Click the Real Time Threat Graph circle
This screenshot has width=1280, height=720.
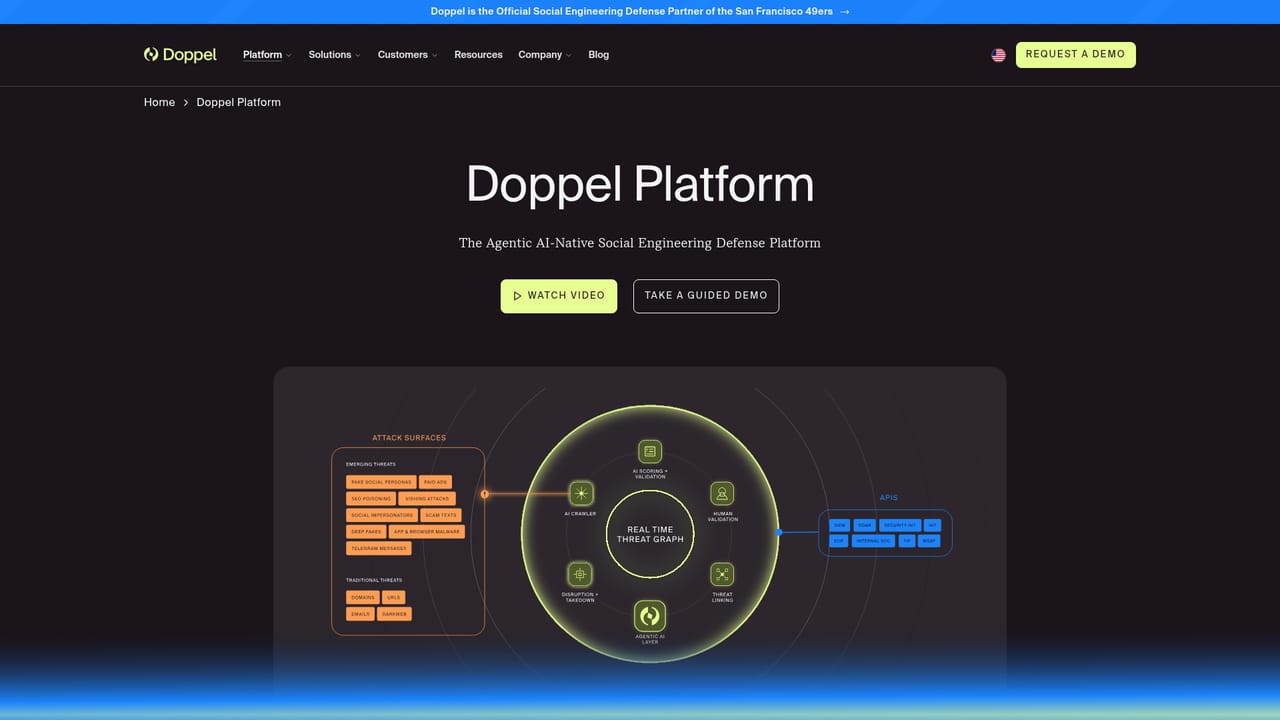650,534
